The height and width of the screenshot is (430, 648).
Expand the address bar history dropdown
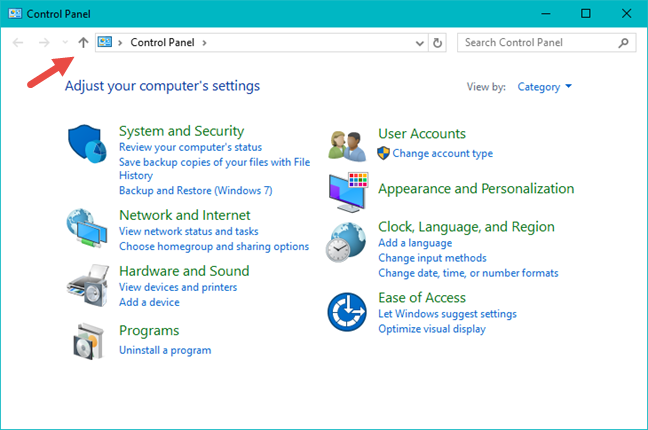pyautogui.click(x=420, y=43)
